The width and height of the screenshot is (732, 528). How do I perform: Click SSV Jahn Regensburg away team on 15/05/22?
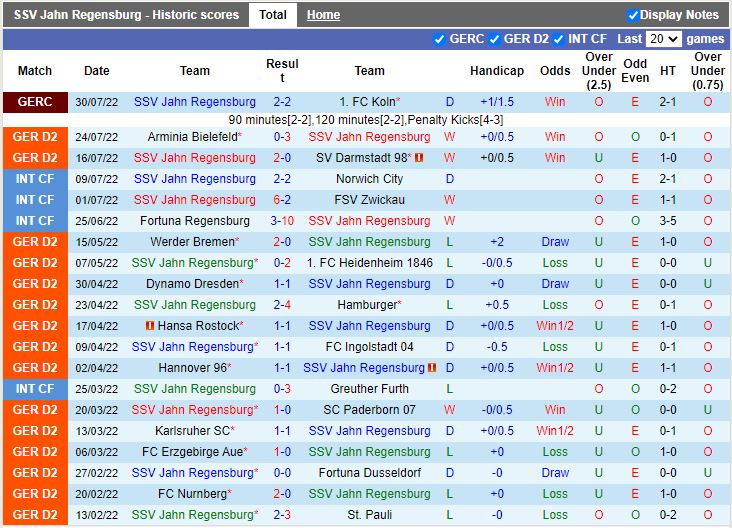369,242
